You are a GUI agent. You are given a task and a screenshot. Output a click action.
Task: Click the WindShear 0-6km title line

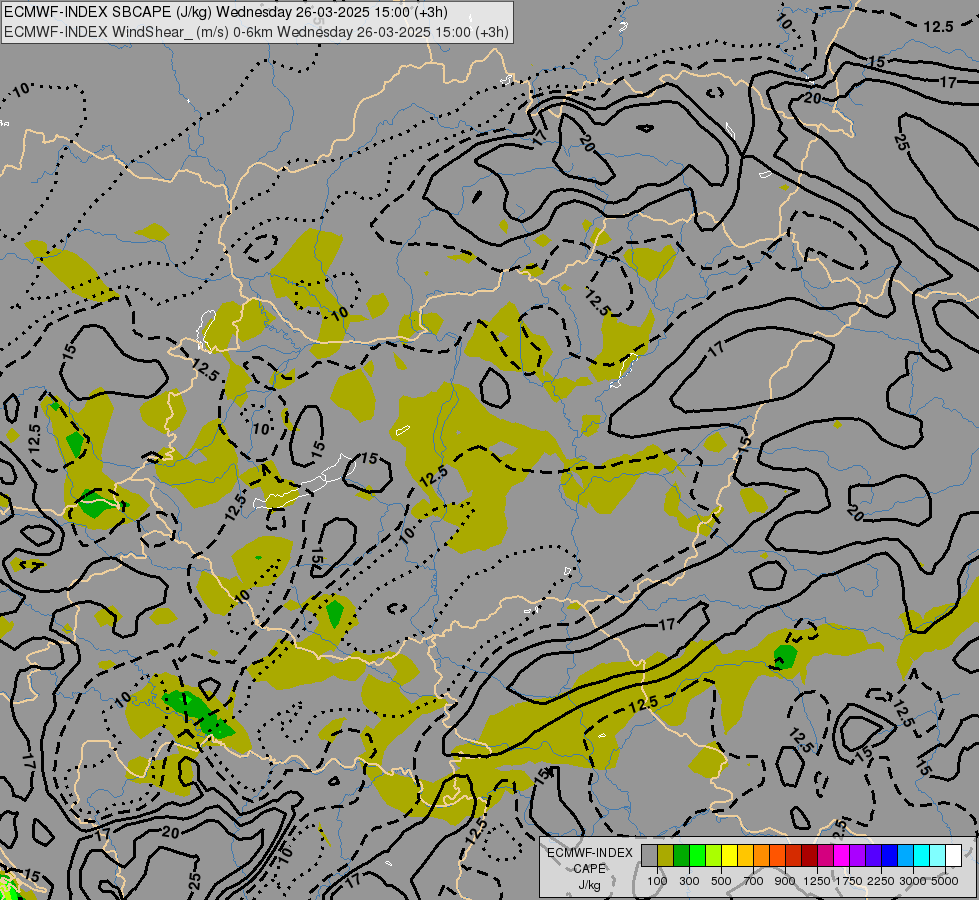(256, 32)
